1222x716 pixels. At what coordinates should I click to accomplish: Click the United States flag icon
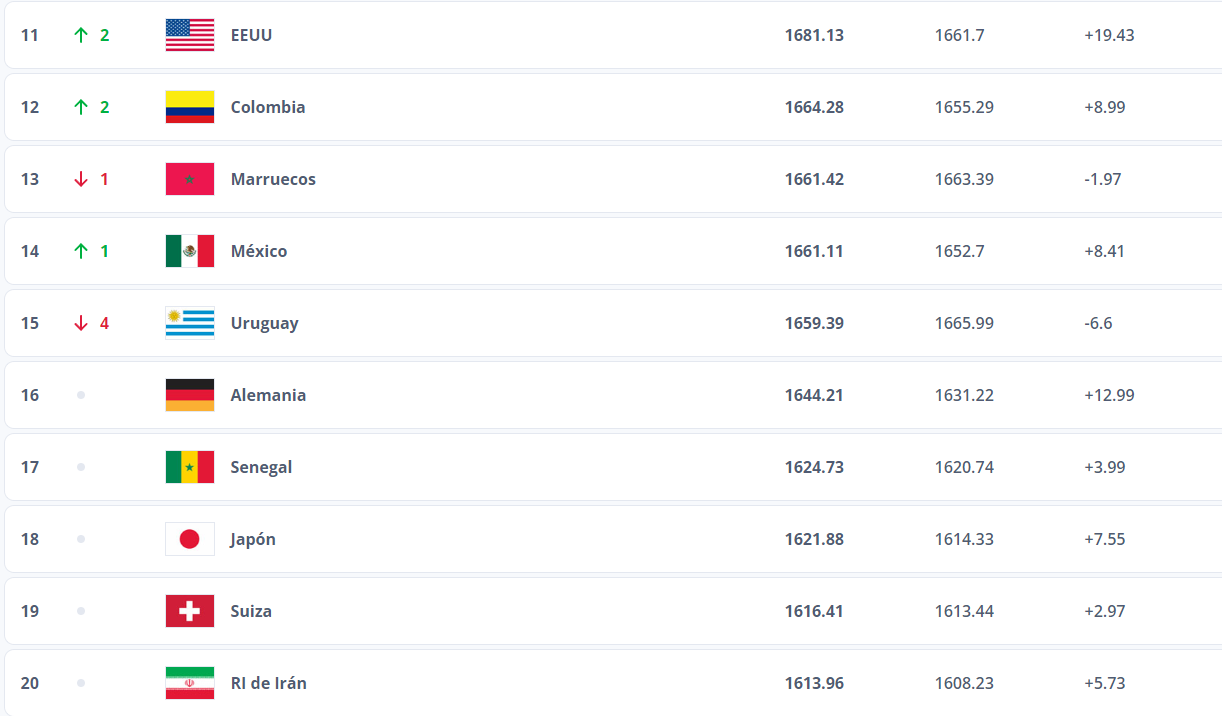190,35
